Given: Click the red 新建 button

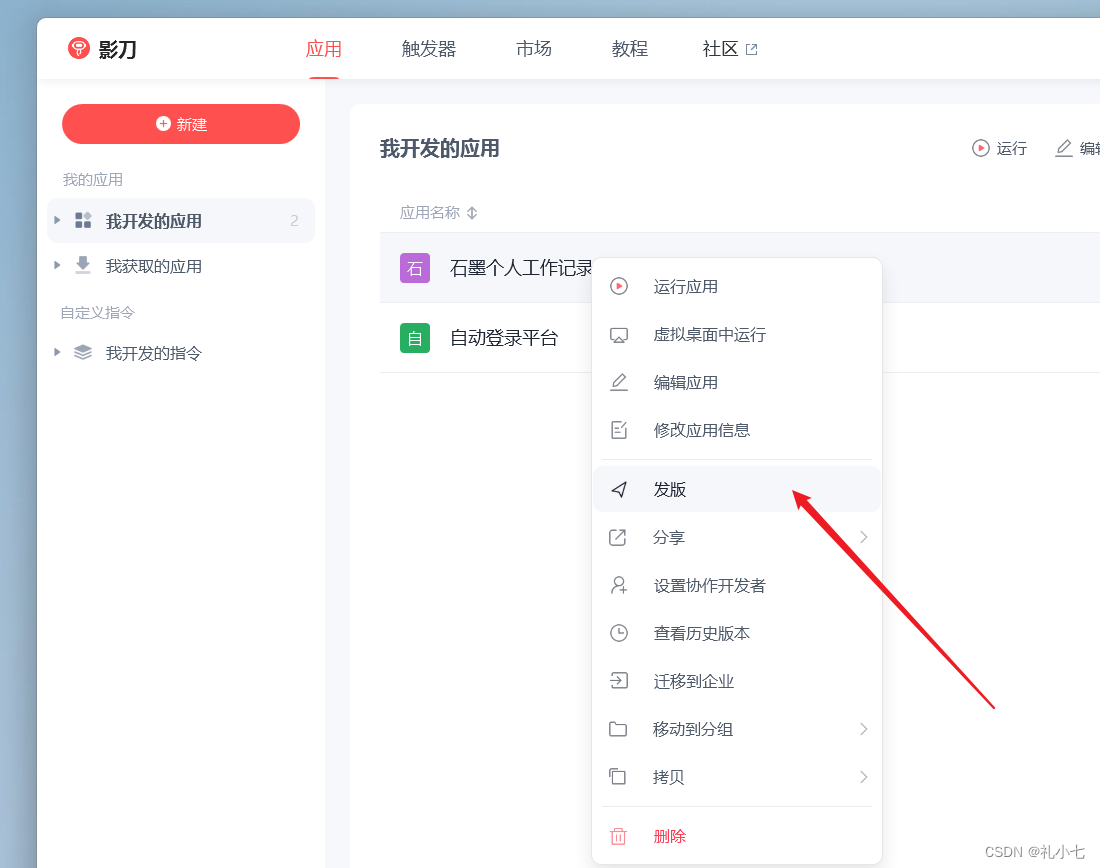Looking at the screenshot, I should pos(181,124).
